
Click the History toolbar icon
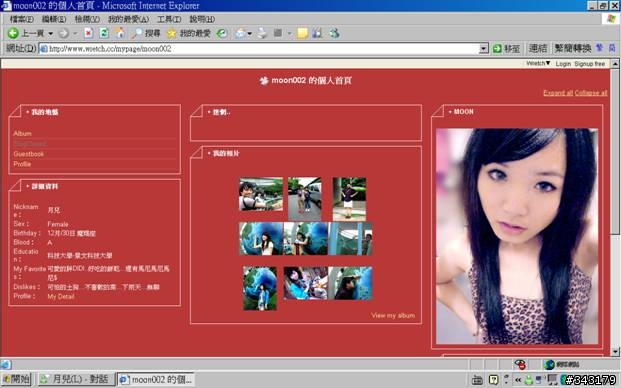point(222,33)
